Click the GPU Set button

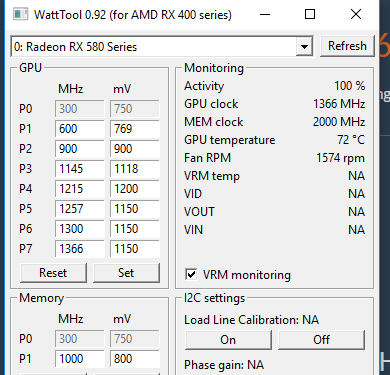(126, 273)
